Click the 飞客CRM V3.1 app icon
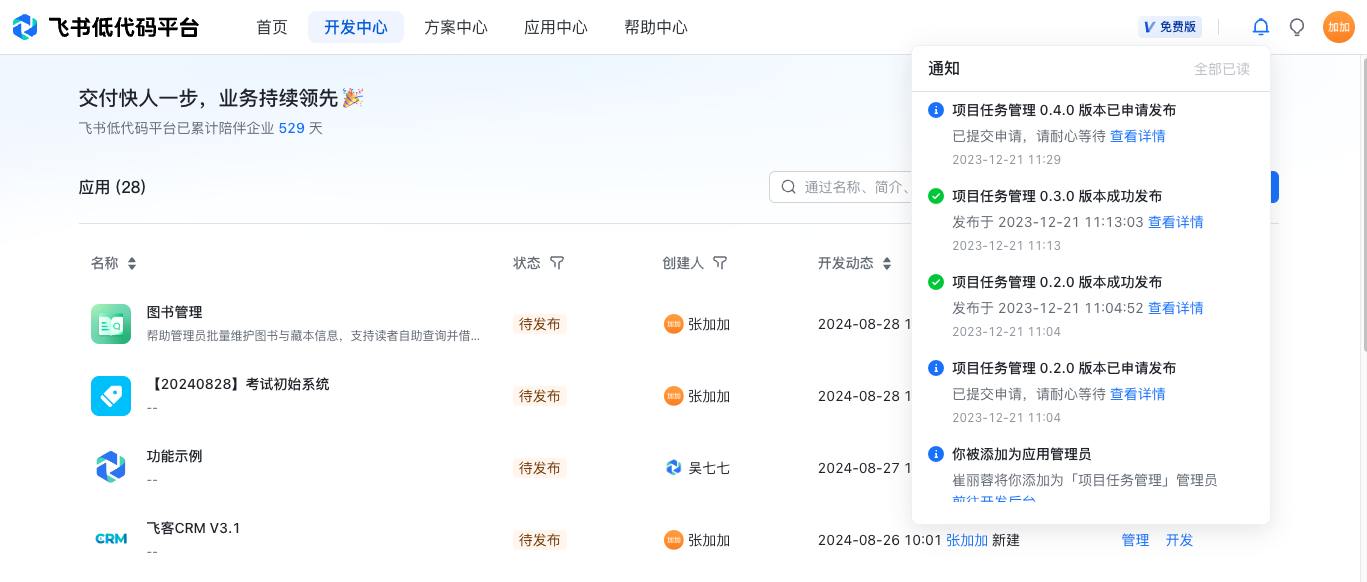Screen dimensions: 1367x582 coord(111,540)
